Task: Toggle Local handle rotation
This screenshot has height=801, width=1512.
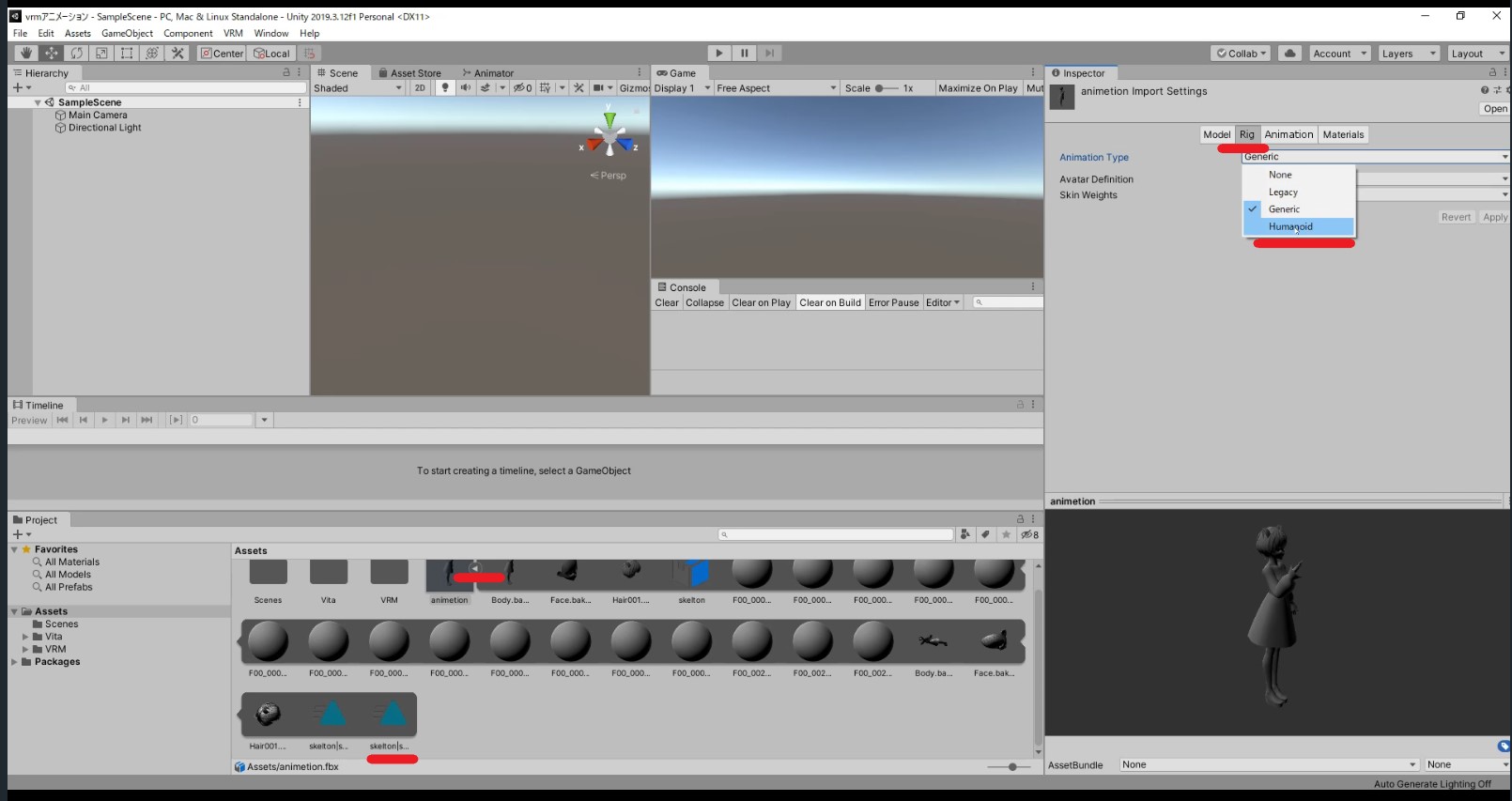Action: (272, 54)
